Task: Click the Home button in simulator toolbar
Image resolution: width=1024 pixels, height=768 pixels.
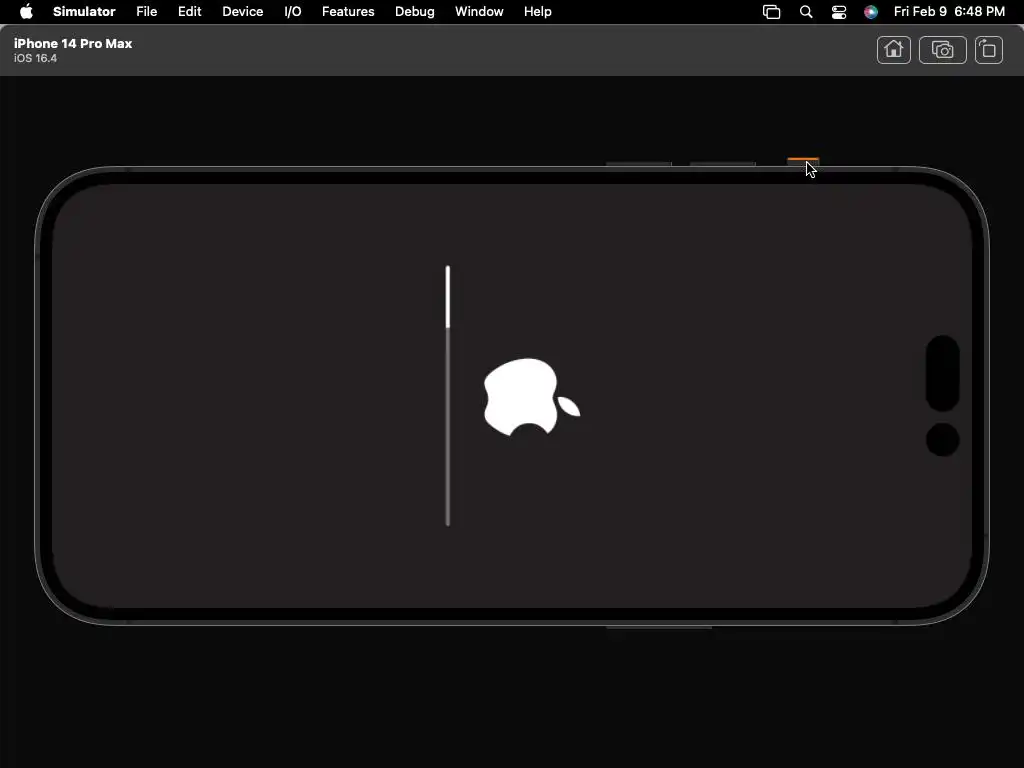Action: [893, 50]
